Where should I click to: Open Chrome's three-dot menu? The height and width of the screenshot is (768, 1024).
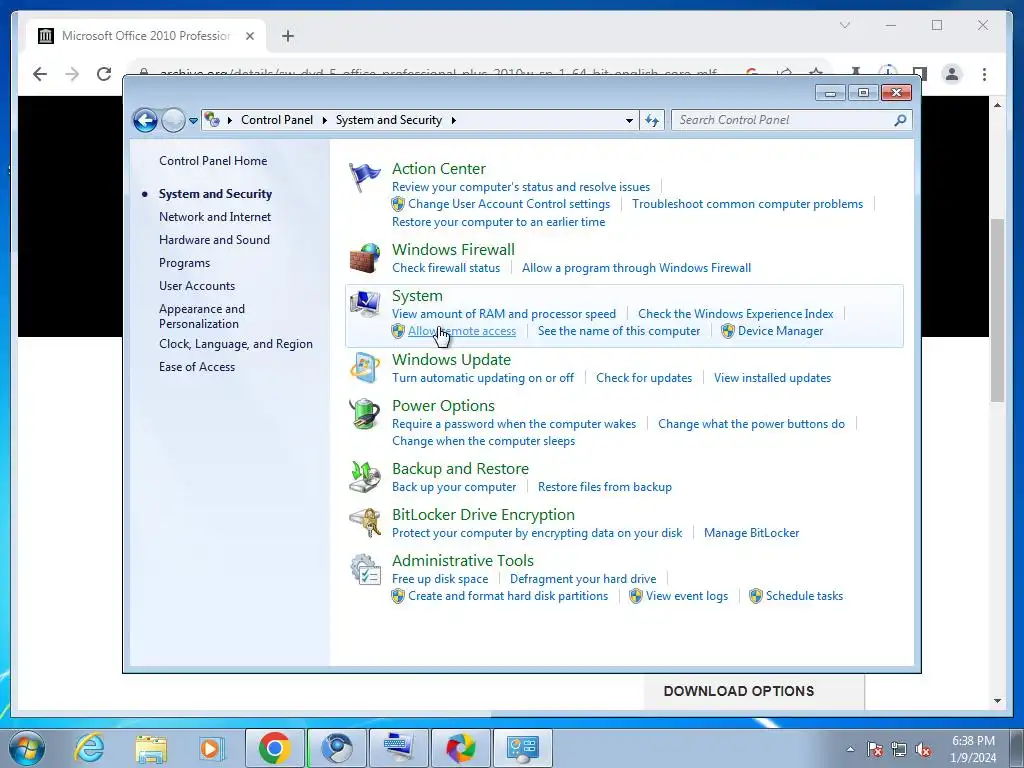pos(984,74)
